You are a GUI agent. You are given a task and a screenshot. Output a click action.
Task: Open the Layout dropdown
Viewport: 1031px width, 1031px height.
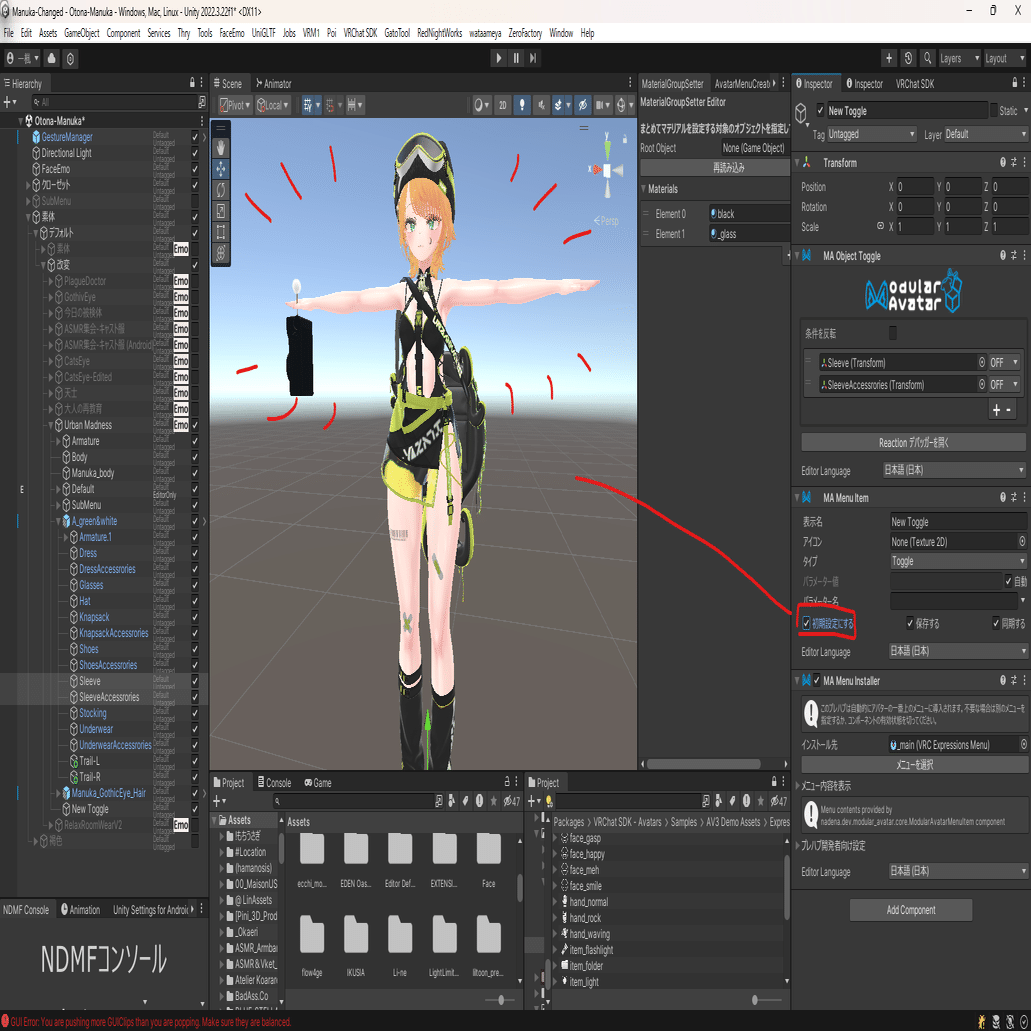click(1005, 58)
